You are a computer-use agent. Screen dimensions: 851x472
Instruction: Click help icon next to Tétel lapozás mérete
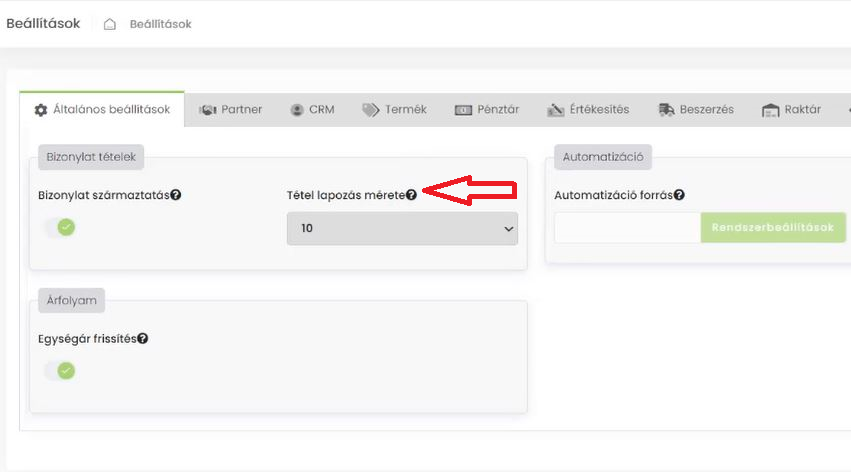(411, 195)
